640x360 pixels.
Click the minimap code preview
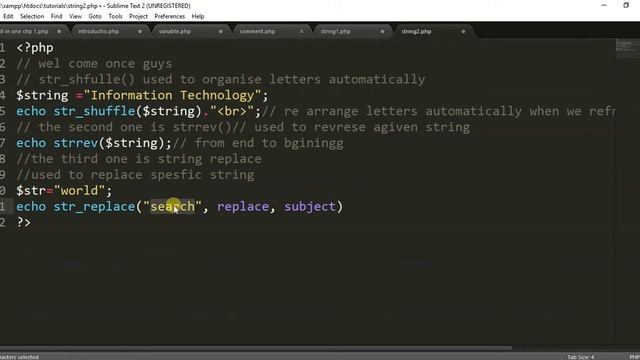tap(627, 48)
